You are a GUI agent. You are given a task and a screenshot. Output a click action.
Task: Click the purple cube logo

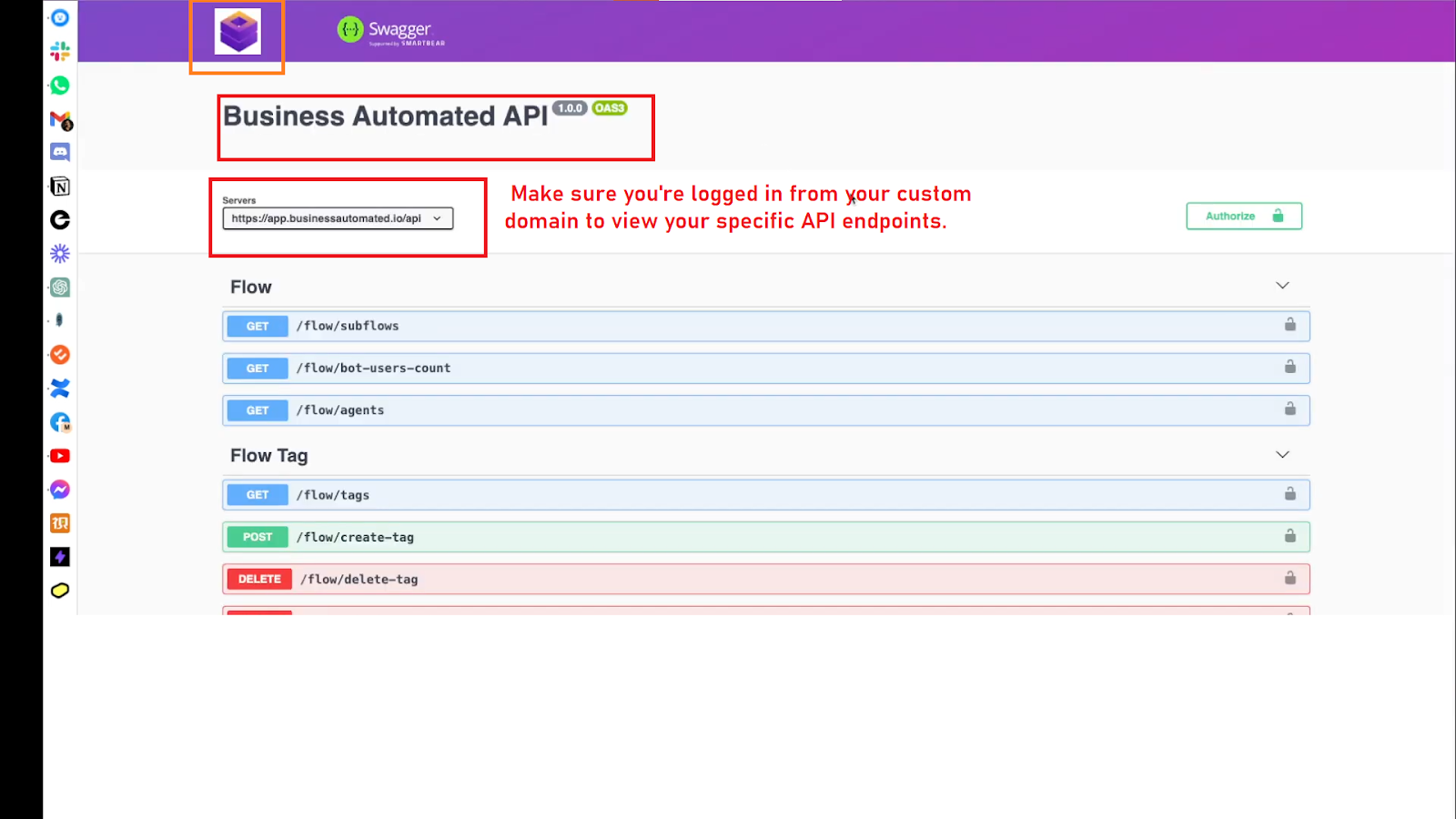pyautogui.click(x=238, y=32)
